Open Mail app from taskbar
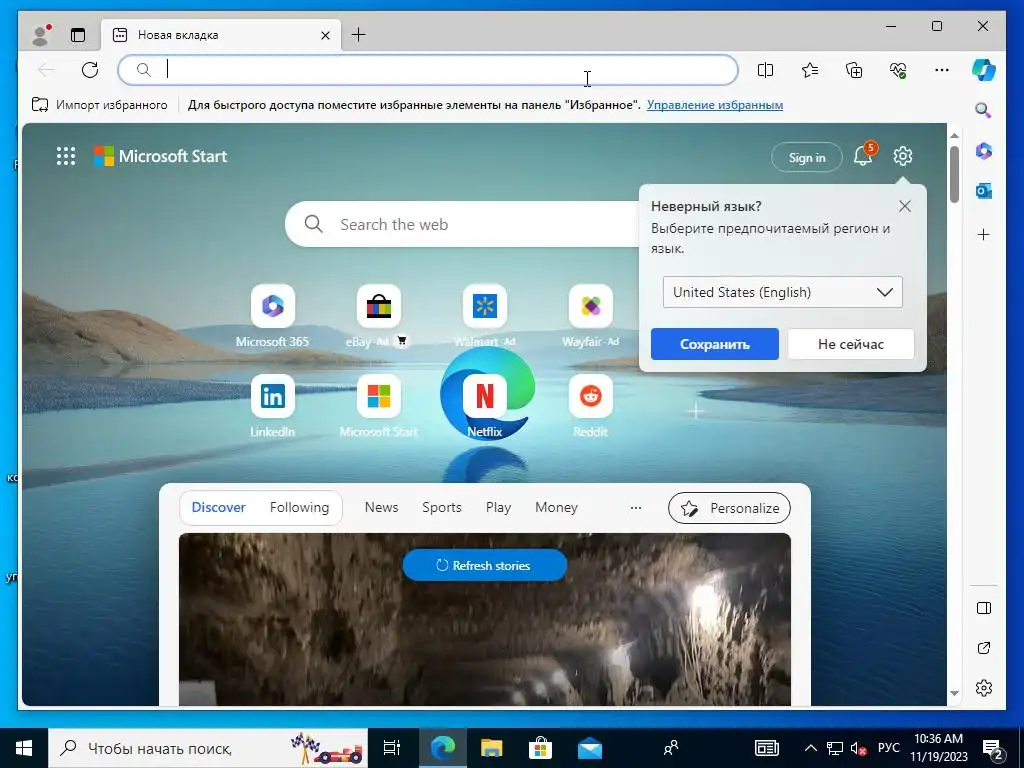1024x768 pixels. coord(590,748)
